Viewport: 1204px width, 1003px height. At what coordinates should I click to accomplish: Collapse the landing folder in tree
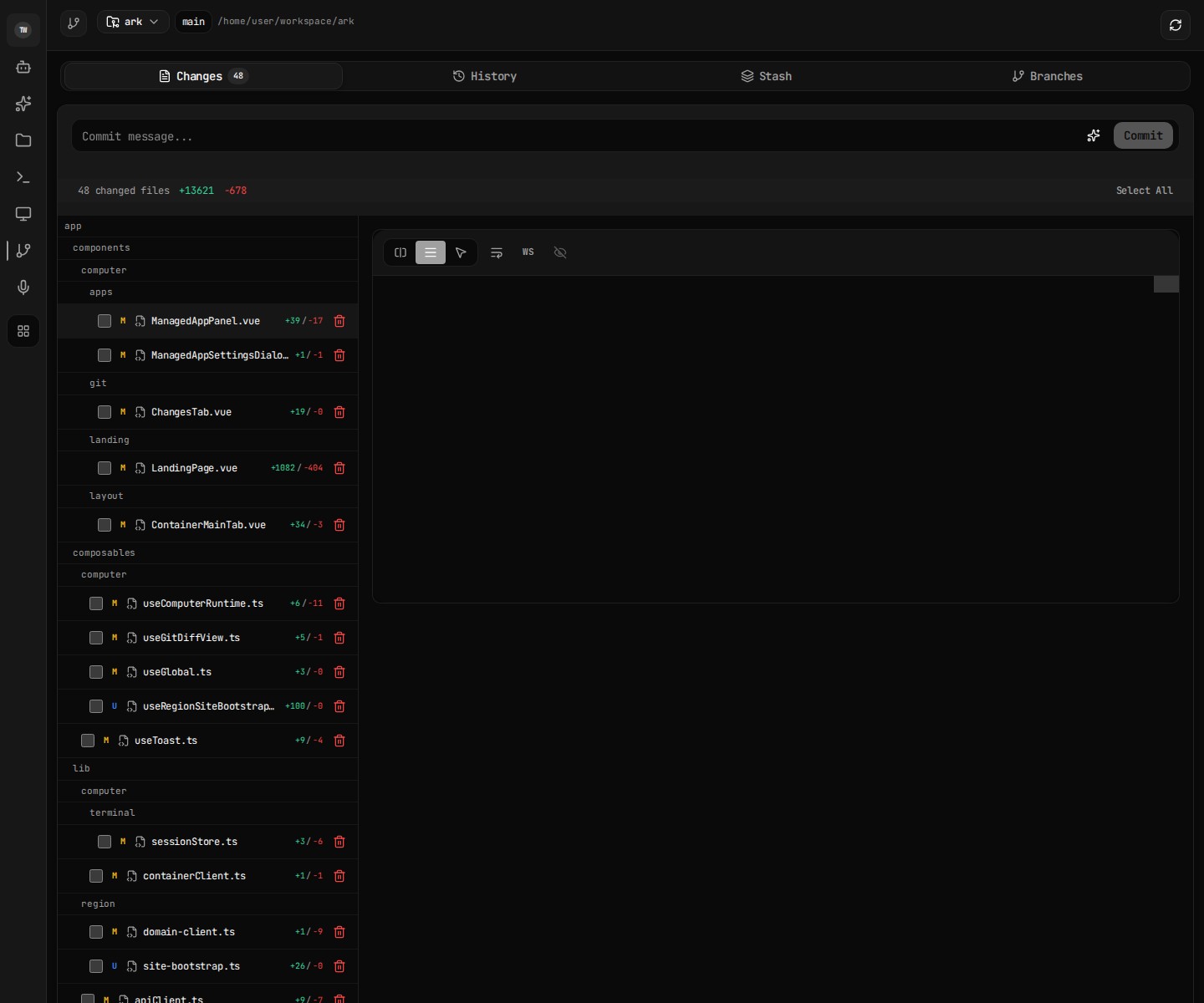(x=110, y=440)
